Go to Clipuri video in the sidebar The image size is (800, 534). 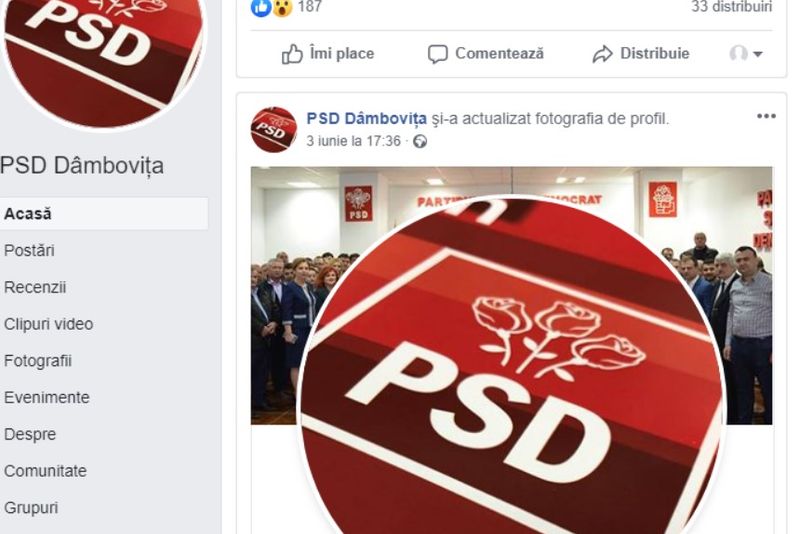point(48,324)
